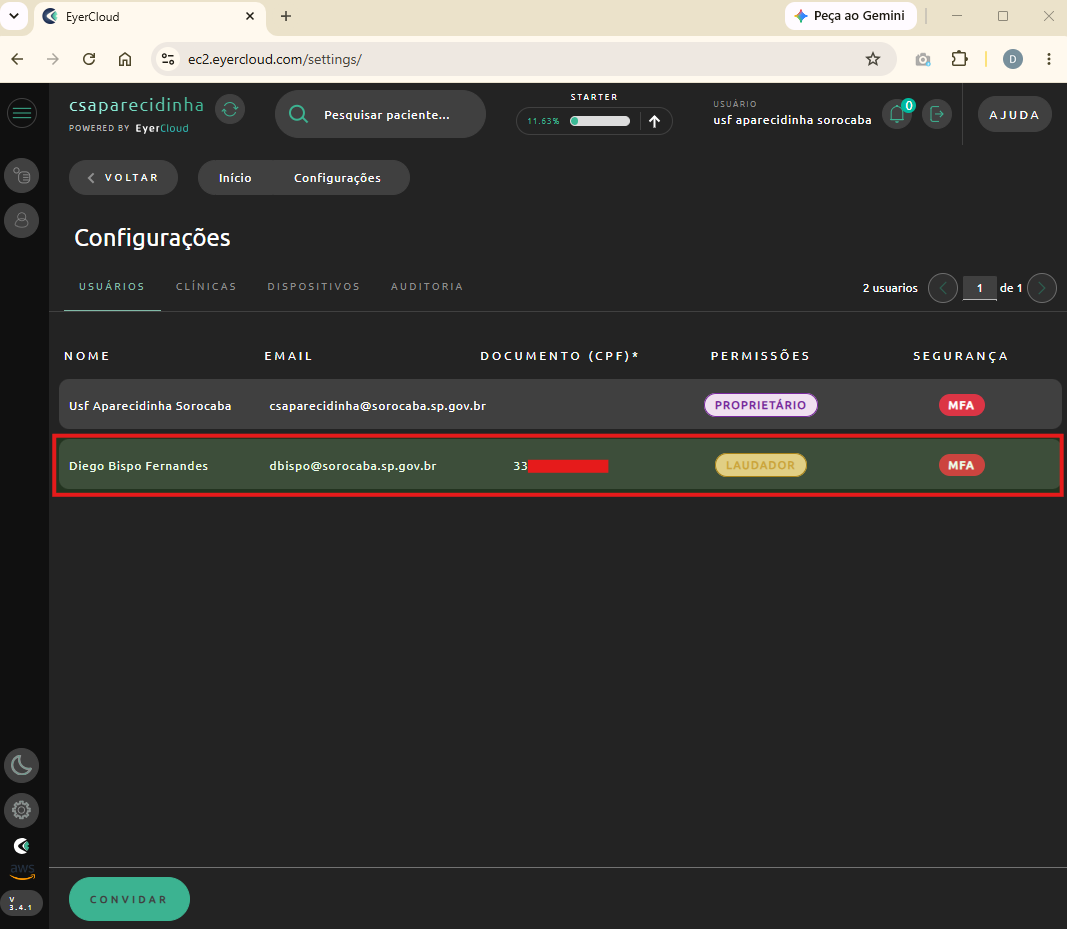Image resolution: width=1067 pixels, height=929 pixels.
Task: Open settings gear in sidebar
Action: 22,811
